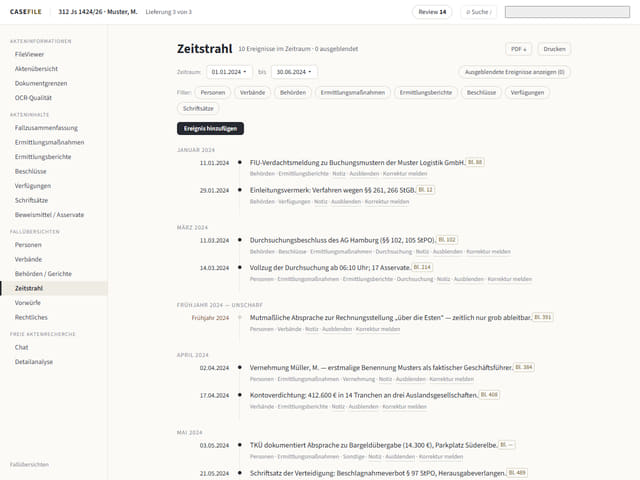The width and height of the screenshot is (640, 480).
Task: Click Notiz under the FIU-Verdachtsmeldung event
Action: pyautogui.click(x=339, y=173)
